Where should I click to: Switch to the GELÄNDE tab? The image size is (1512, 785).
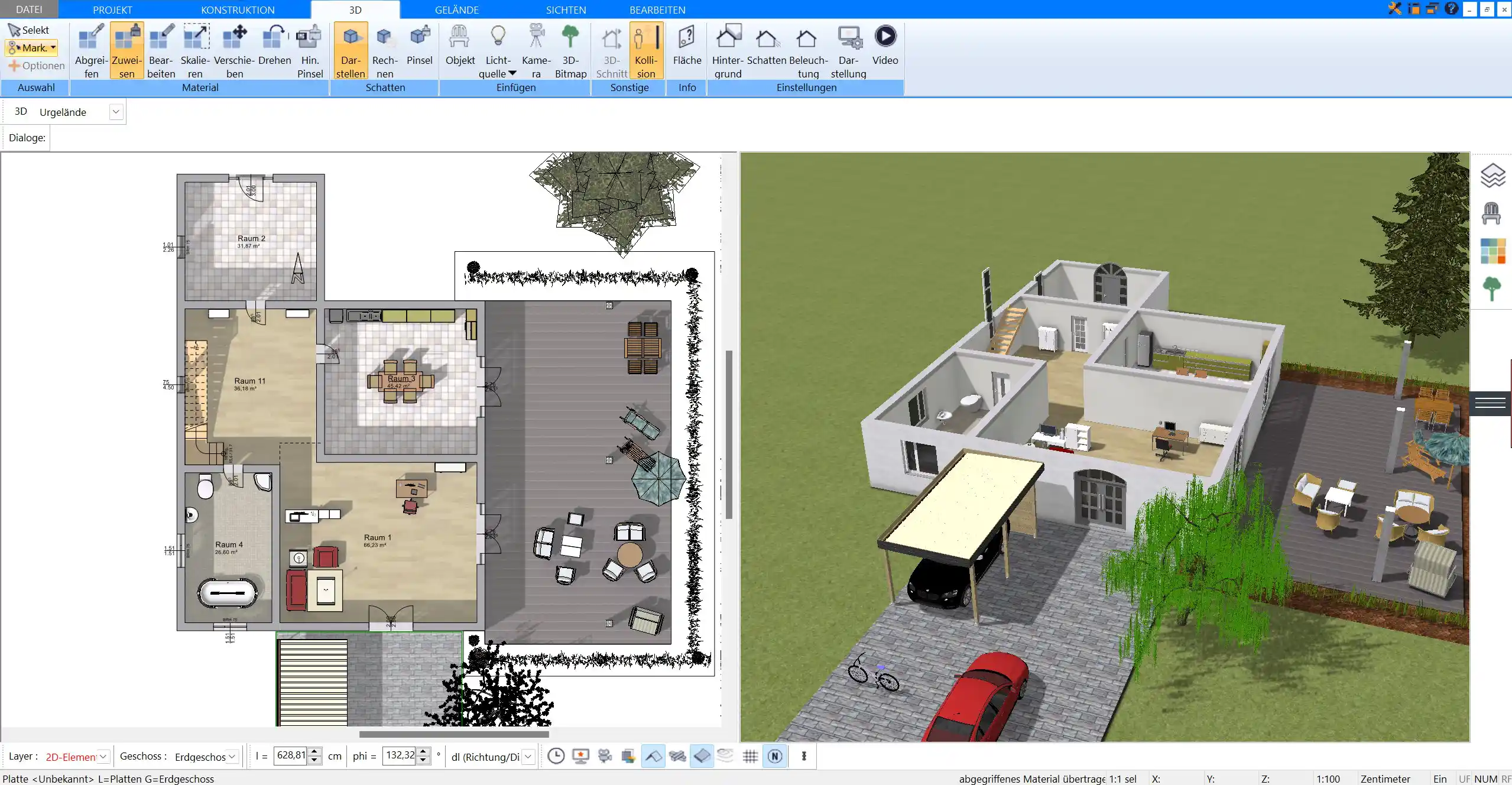tap(457, 9)
